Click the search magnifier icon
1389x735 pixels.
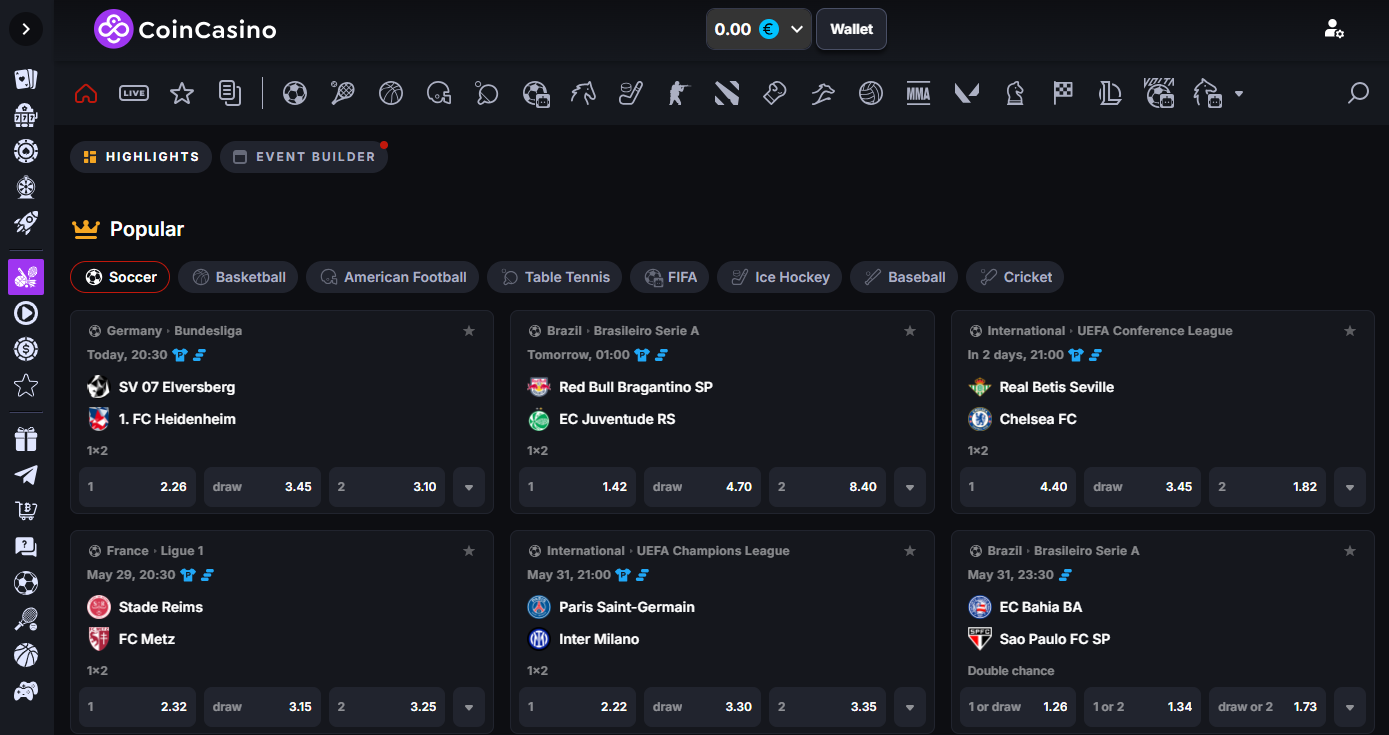1358,94
